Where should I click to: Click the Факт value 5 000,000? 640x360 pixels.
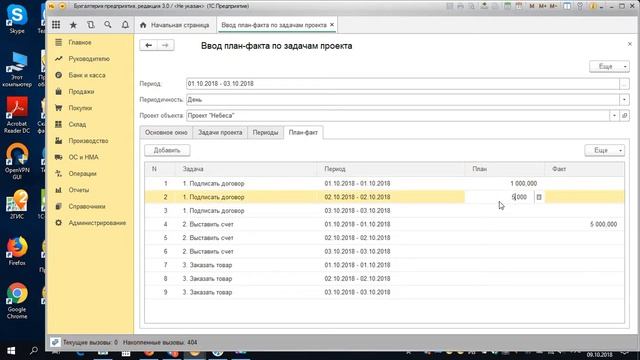[603, 224]
